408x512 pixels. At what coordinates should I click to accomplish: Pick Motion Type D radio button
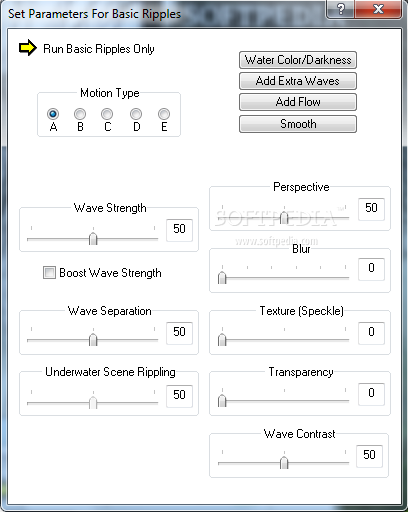[136, 114]
